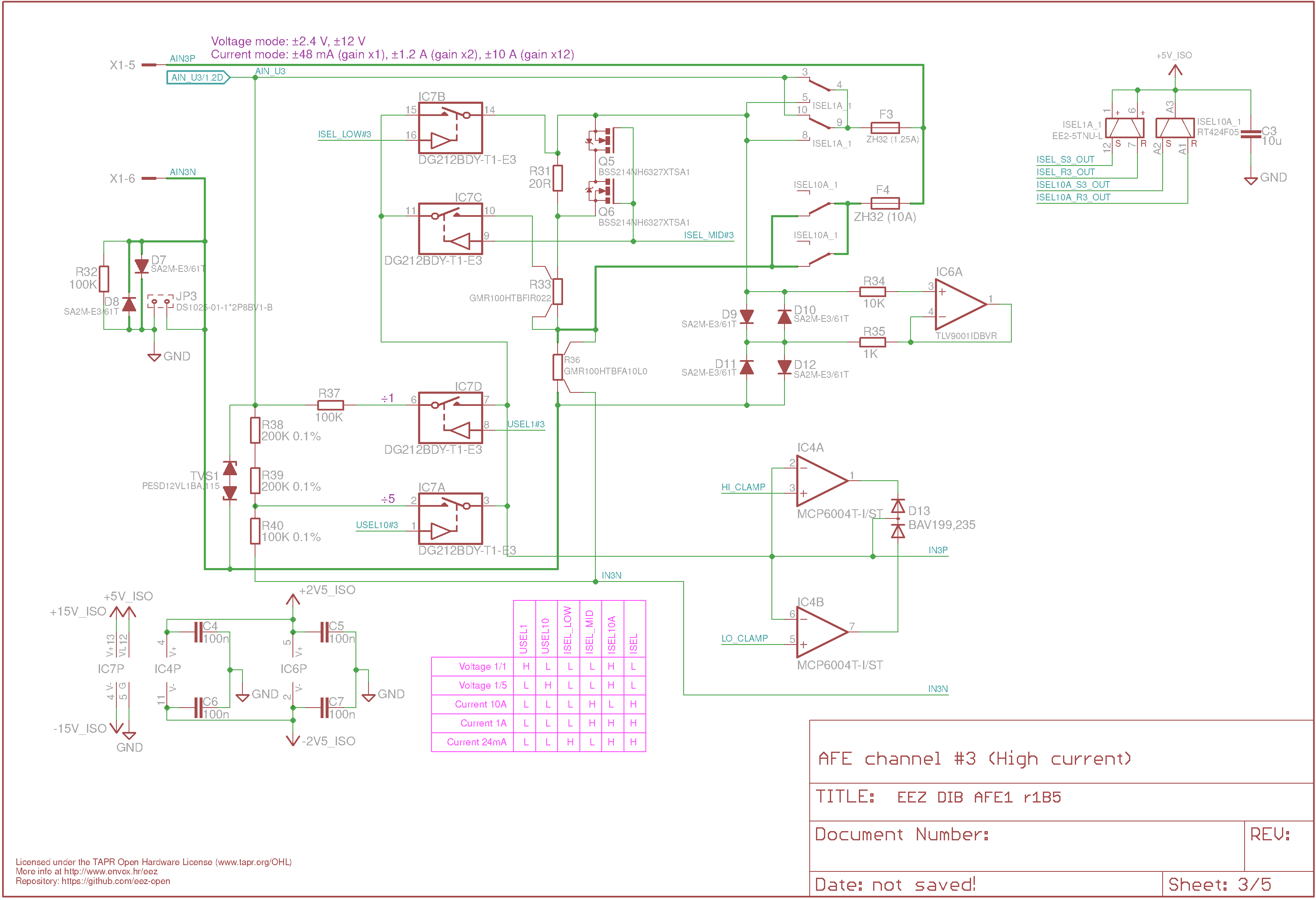Viewport: 1316px width, 900px height.
Task: Click the USEL1#3 net label
Action: (526, 424)
